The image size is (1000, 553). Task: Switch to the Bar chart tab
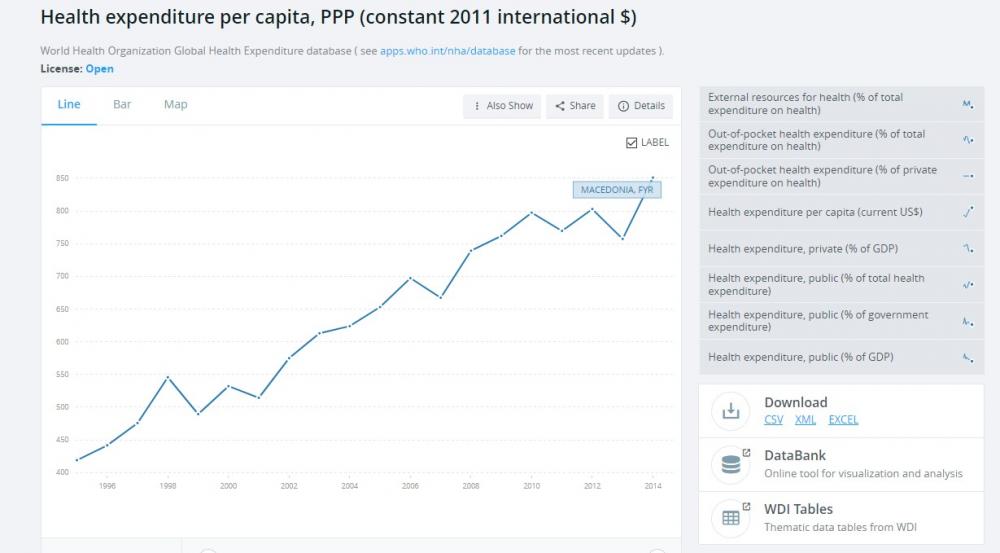click(x=122, y=104)
